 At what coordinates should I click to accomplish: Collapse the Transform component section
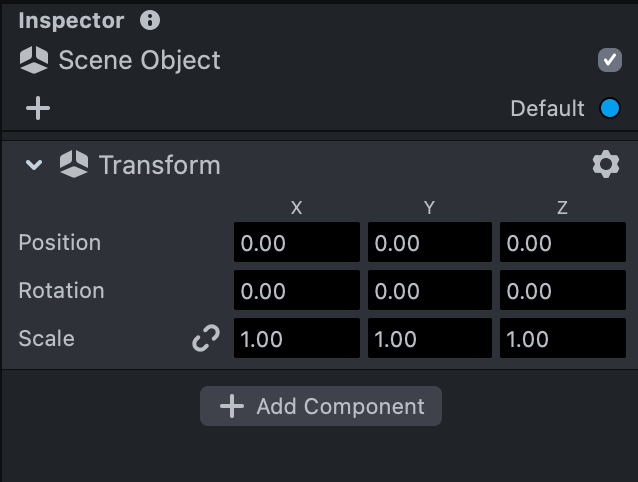pyautogui.click(x=35, y=165)
